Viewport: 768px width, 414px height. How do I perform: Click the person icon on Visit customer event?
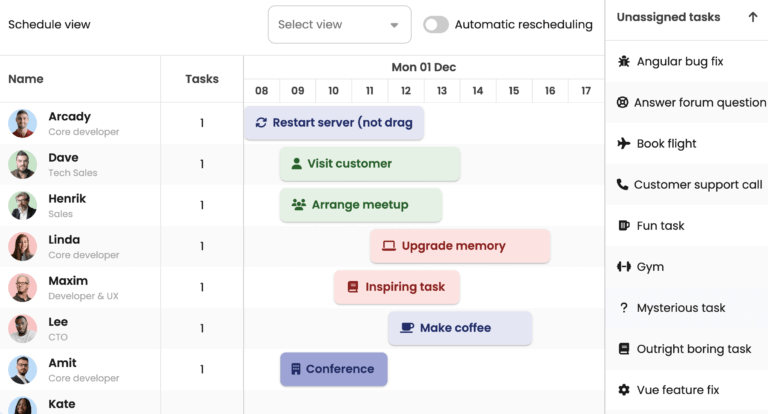[x=296, y=164]
